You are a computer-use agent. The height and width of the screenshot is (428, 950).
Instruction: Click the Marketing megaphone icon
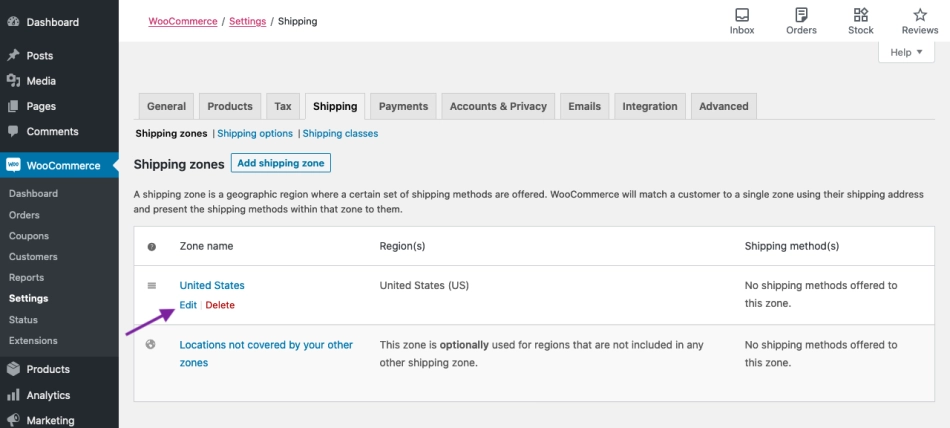[13, 420]
